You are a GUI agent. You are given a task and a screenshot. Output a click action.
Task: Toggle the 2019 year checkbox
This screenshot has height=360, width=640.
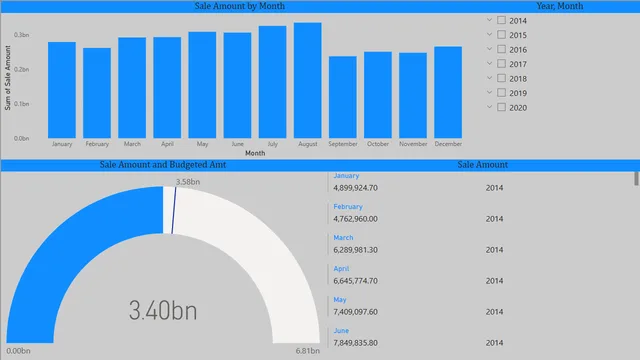coord(502,93)
